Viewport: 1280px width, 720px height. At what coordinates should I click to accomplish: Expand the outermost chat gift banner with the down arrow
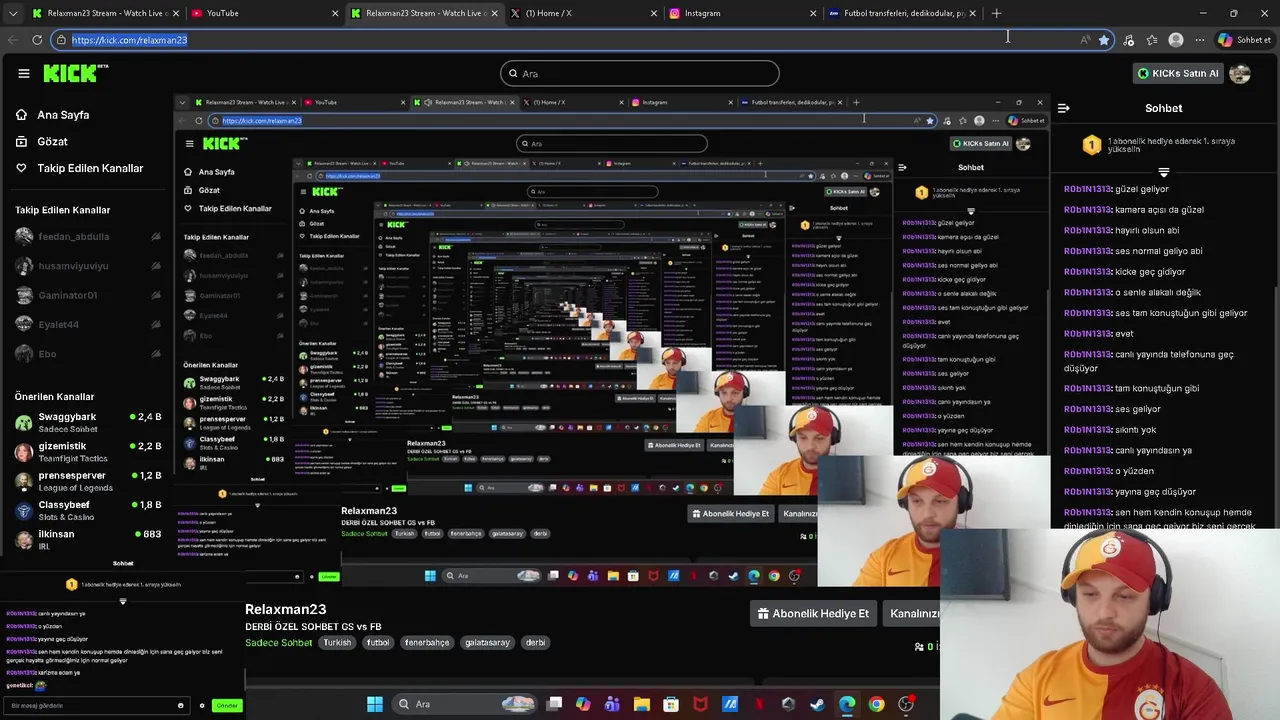click(1163, 173)
